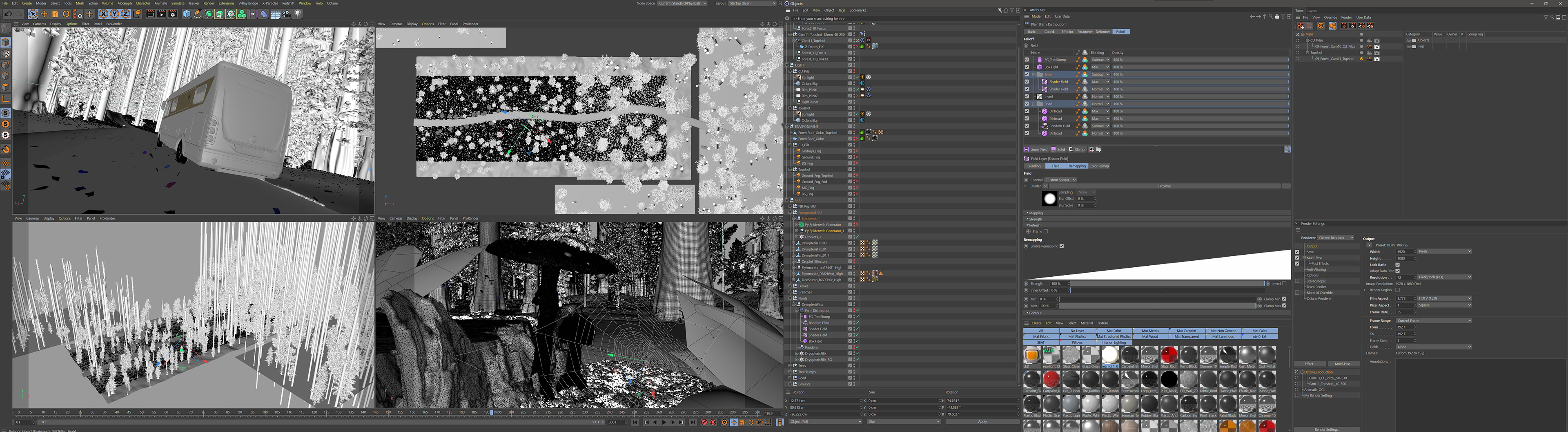This screenshot has height=432, width=1568.
Task: Click Play forward in timeline
Action: [x=664, y=422]
